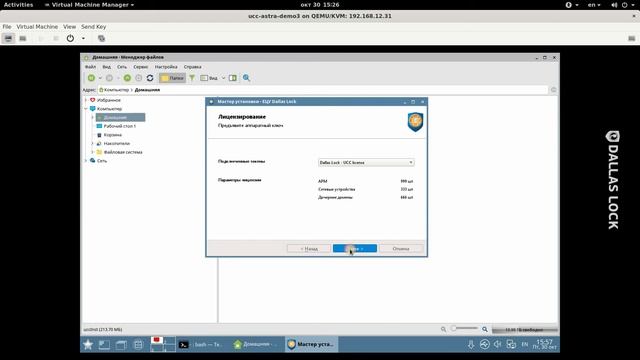
Task: Click the green filter funnel icon
Action: pos(192,78)
